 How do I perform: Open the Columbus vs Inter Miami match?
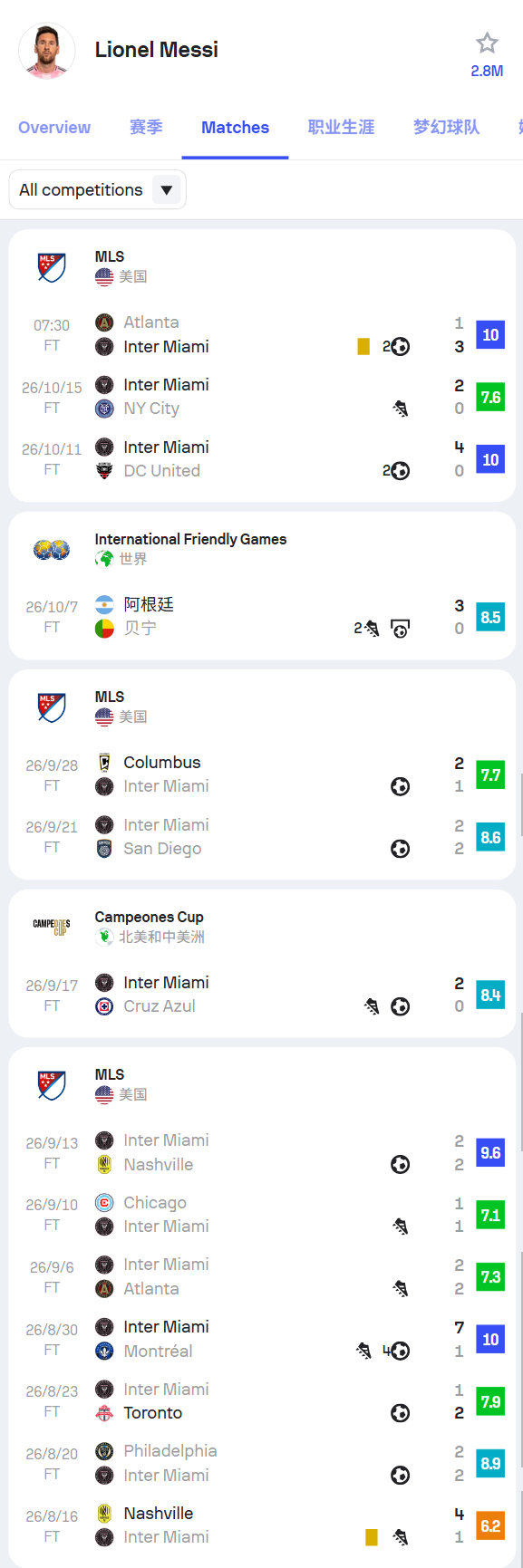262,774
